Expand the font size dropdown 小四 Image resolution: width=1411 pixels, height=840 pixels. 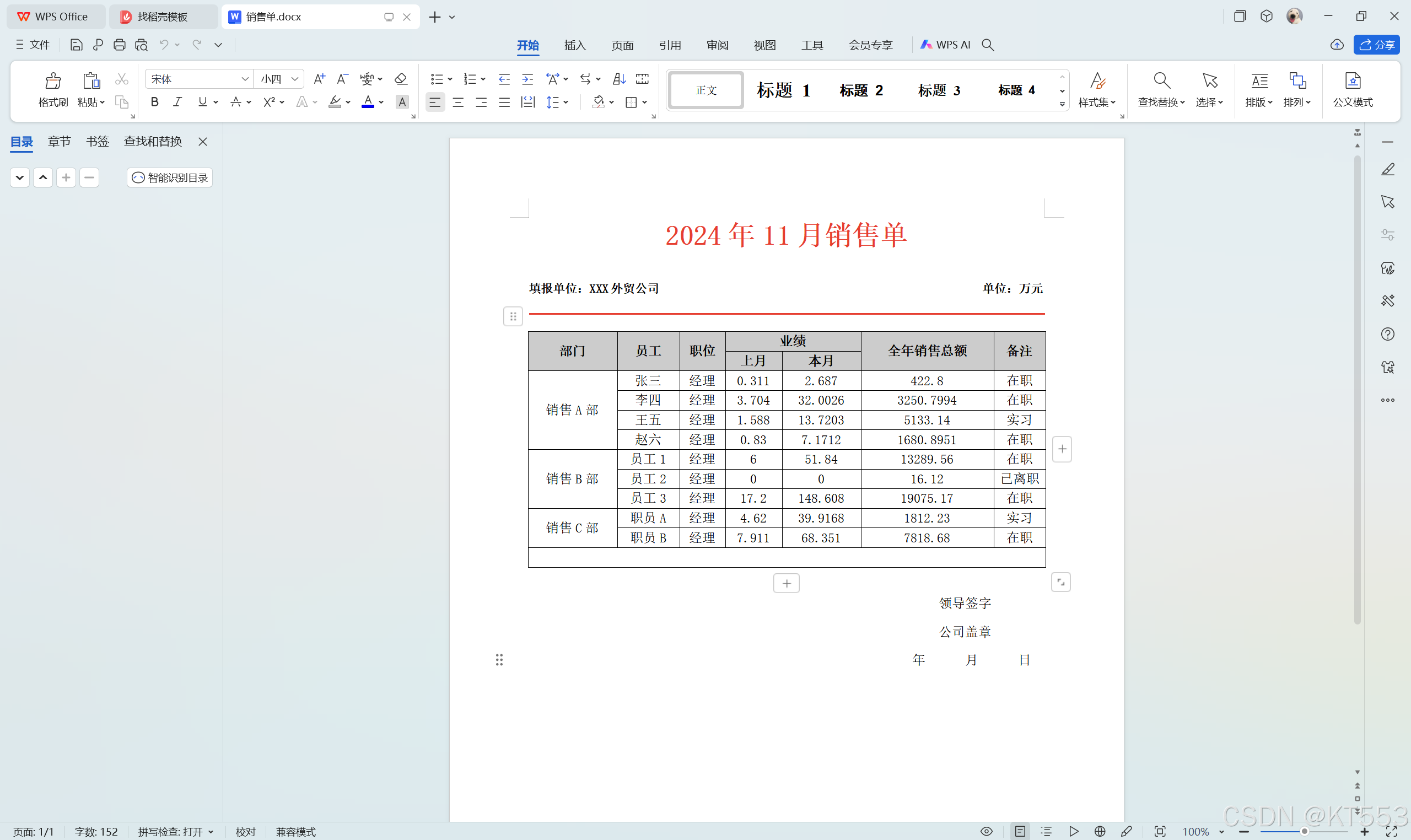click(294, 79)
